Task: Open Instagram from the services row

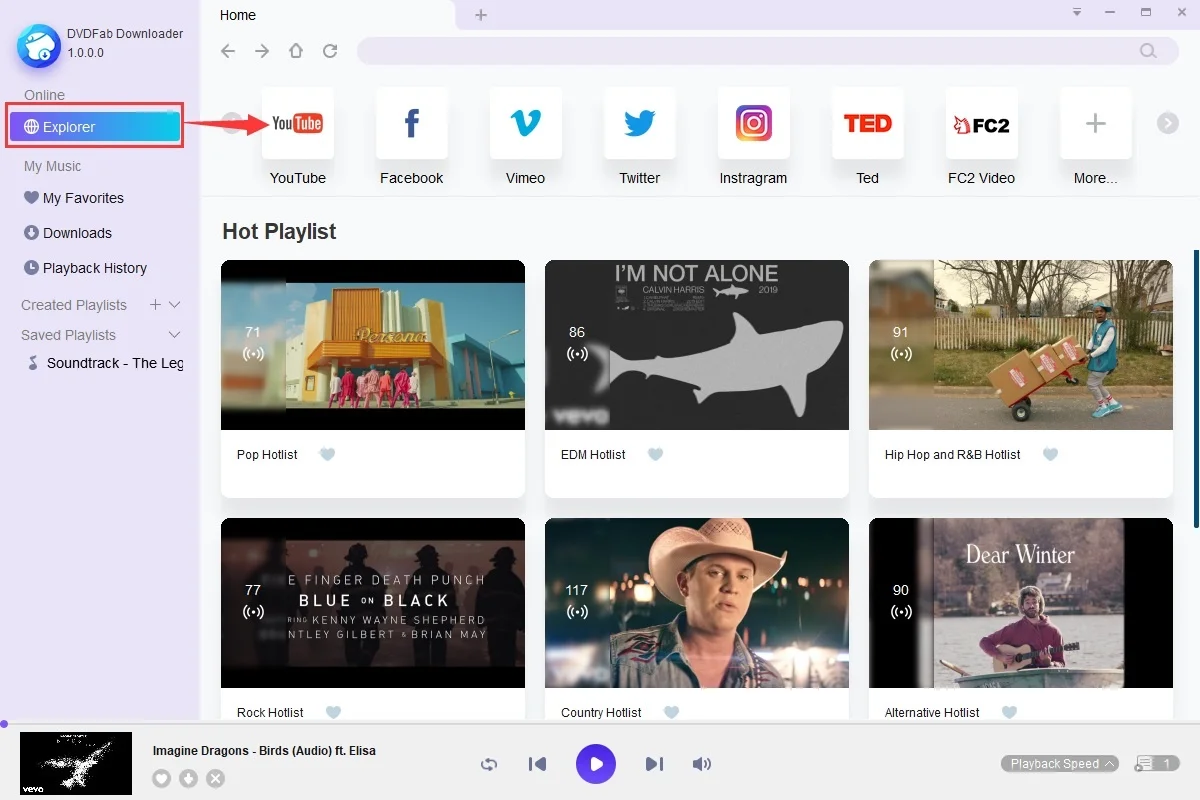Action: click(x=753, y=123)
